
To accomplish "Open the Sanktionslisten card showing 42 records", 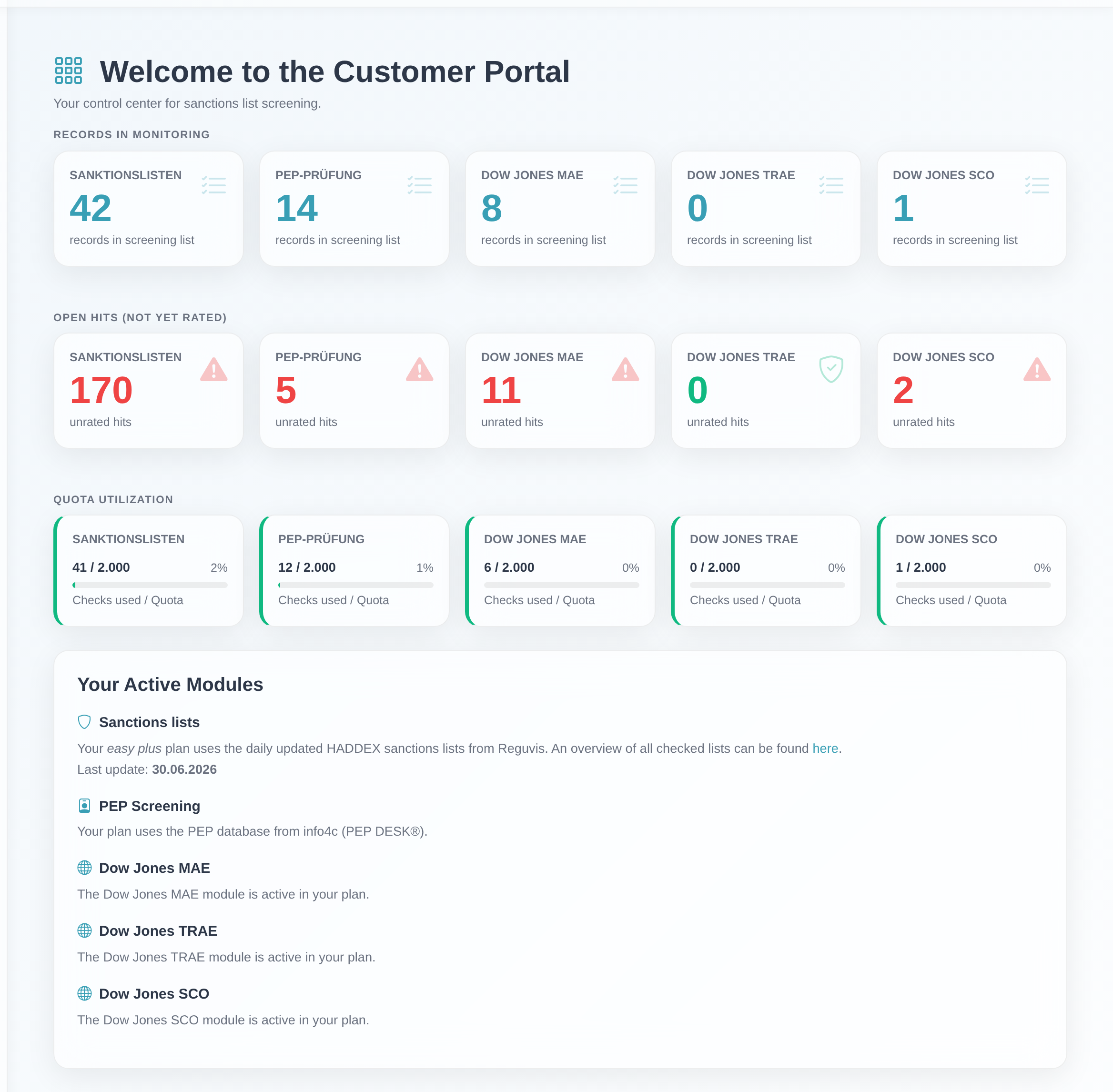I will (149, 209).
